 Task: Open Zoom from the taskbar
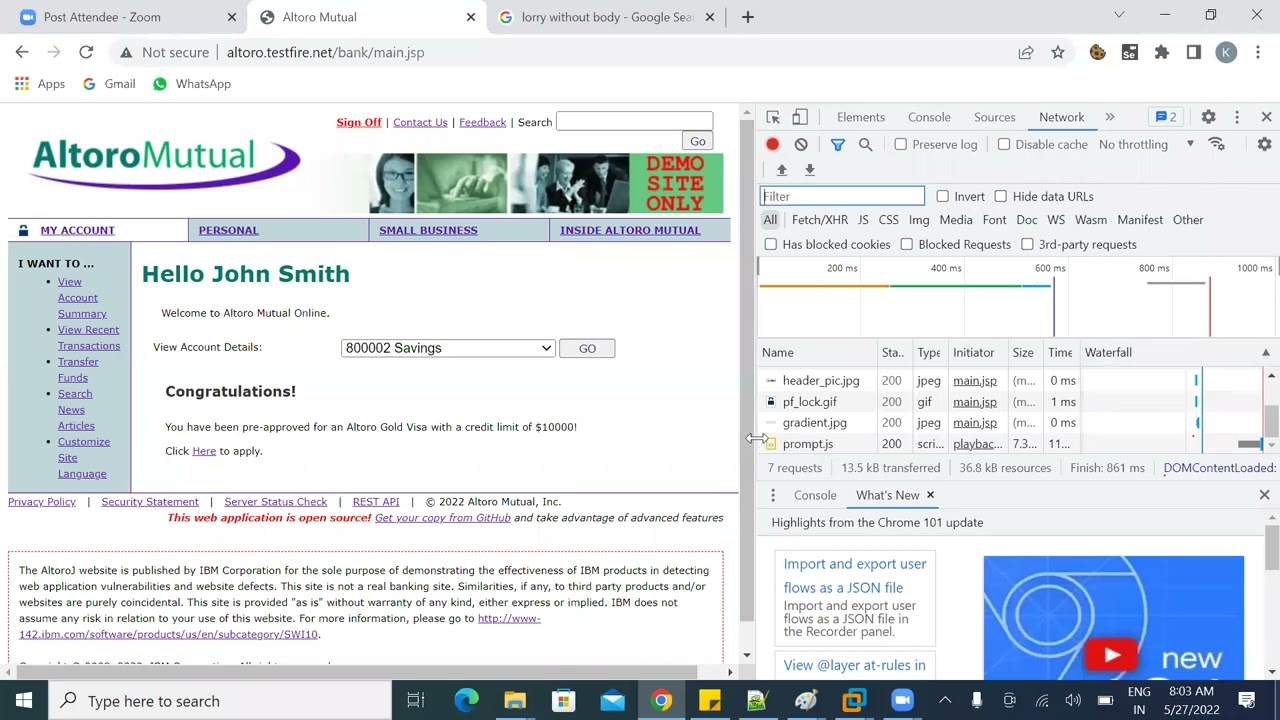pyautogui.click(x=903, y=701)
